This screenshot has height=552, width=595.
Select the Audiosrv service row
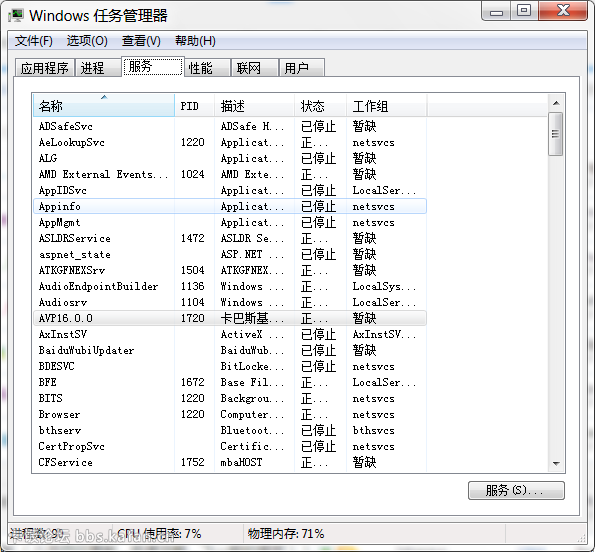230,302
